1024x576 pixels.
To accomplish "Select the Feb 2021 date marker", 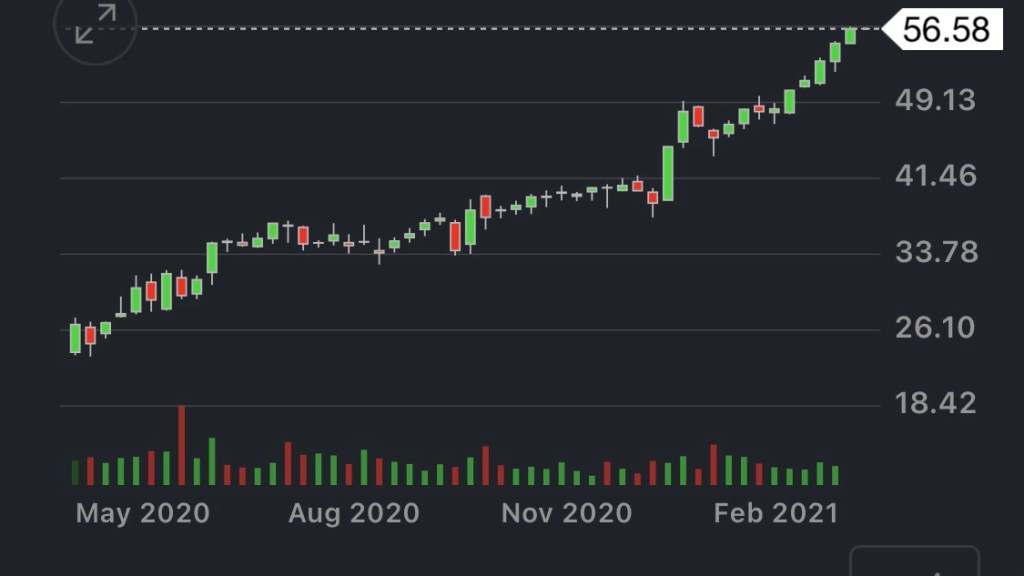I will (775, 514).
